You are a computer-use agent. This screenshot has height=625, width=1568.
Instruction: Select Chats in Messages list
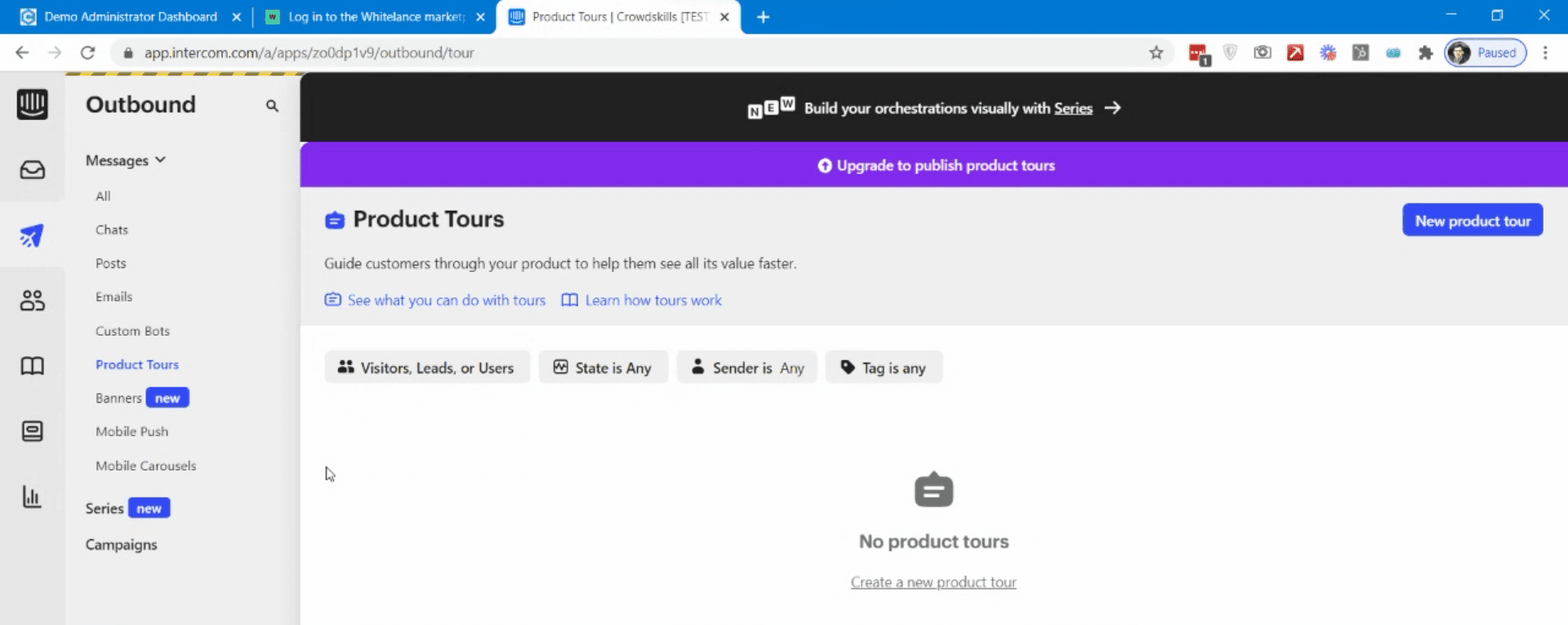pyautogui.click(x=112, y=230)
